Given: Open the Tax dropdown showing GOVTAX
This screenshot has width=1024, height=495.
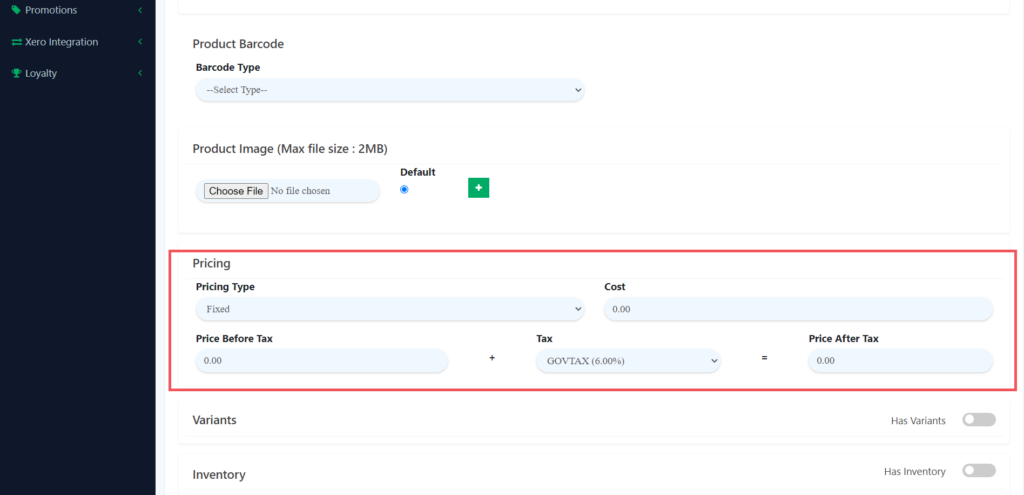Looking at the screenshot, I should tap(628, 360).
